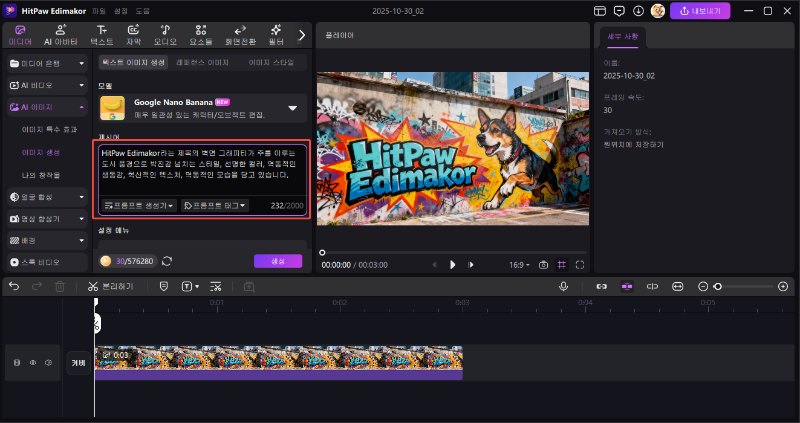Open 나의 창작물 in the sidebar

coord(41,175)
